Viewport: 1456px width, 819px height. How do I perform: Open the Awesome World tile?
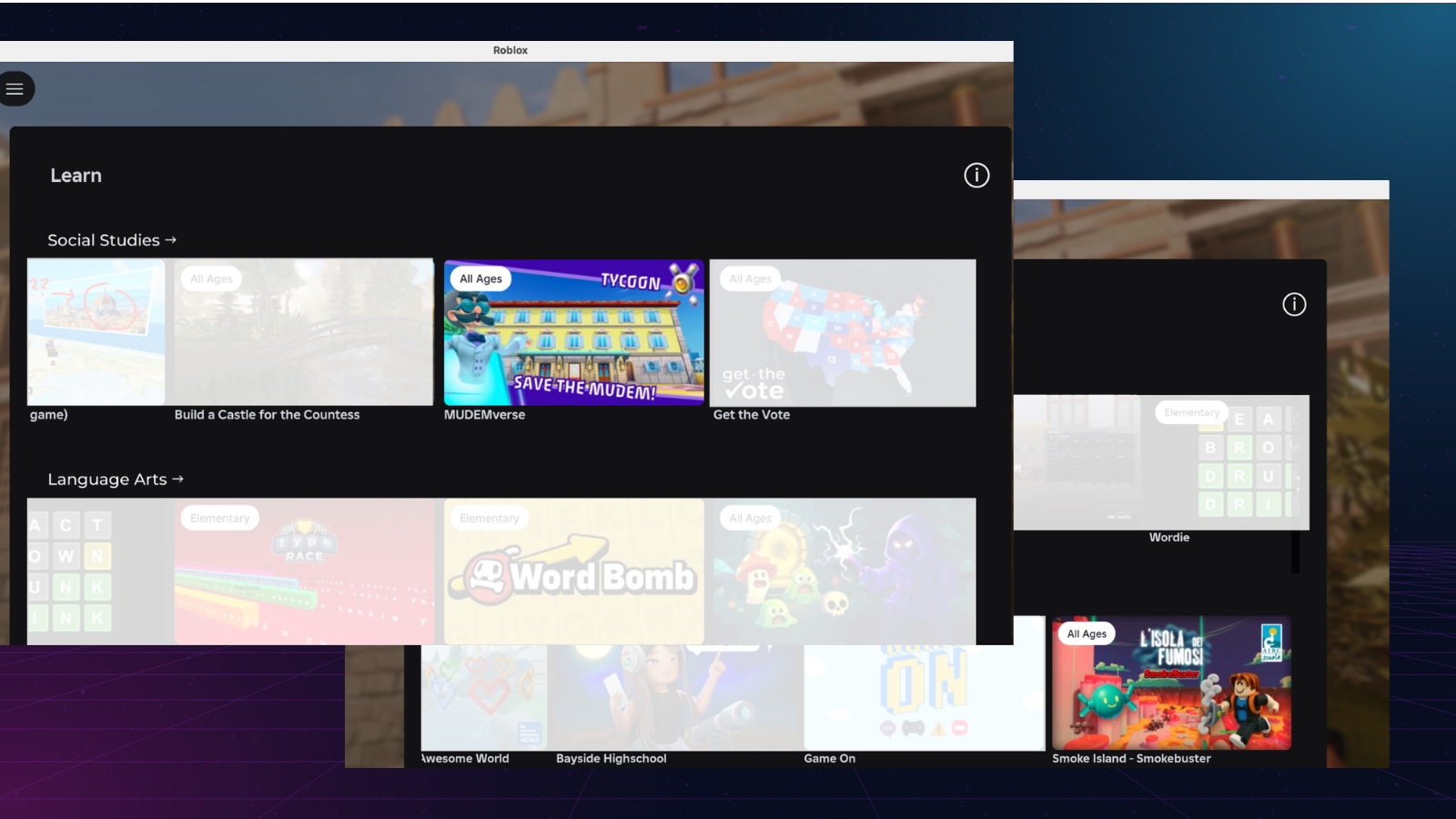pyautogui.click(x=483, y=698)
